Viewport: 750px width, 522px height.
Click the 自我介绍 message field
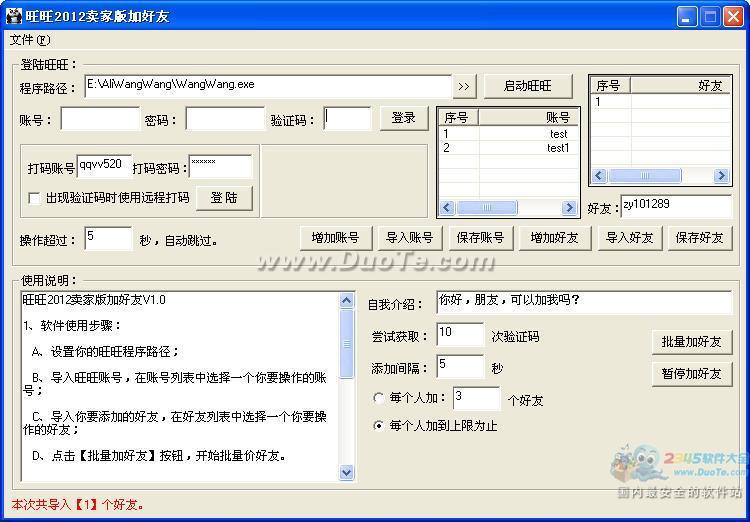[x=584, y=302]
